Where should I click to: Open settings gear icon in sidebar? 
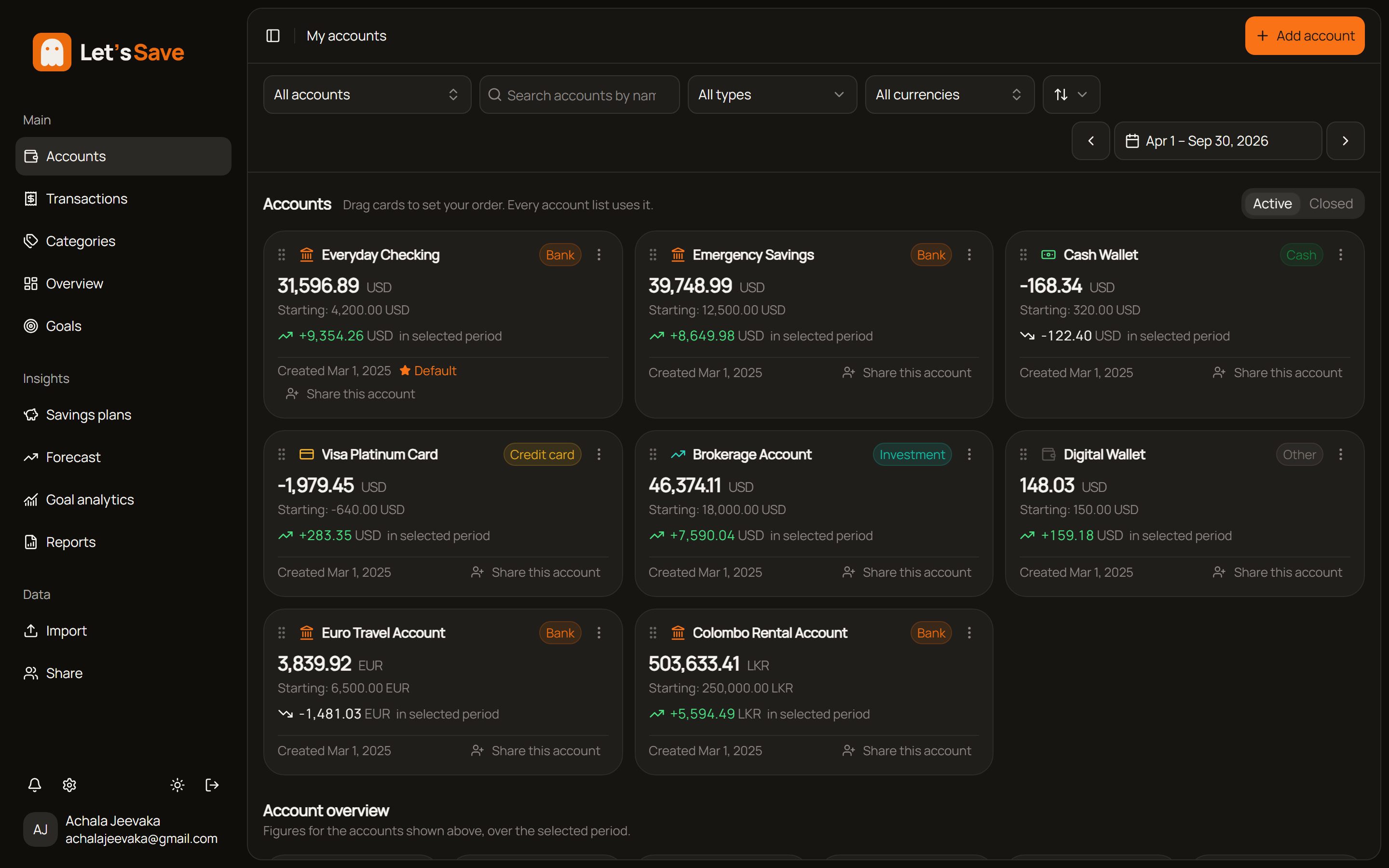(x=69, y=785)
